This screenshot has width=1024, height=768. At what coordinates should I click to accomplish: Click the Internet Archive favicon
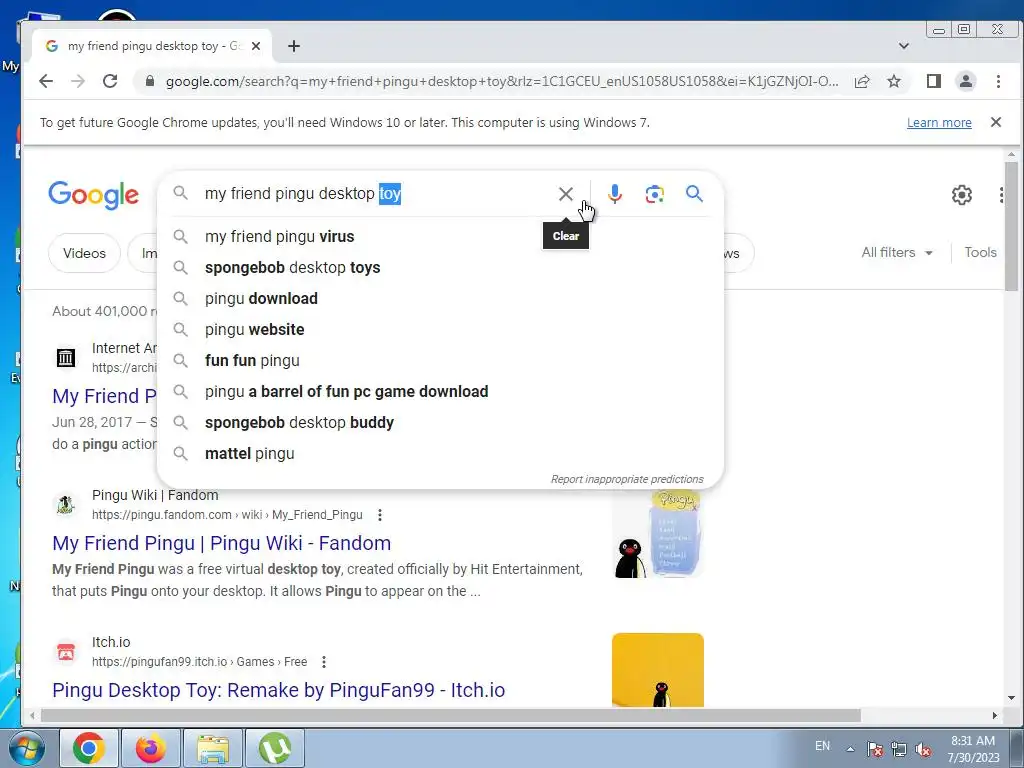[65, 358]
